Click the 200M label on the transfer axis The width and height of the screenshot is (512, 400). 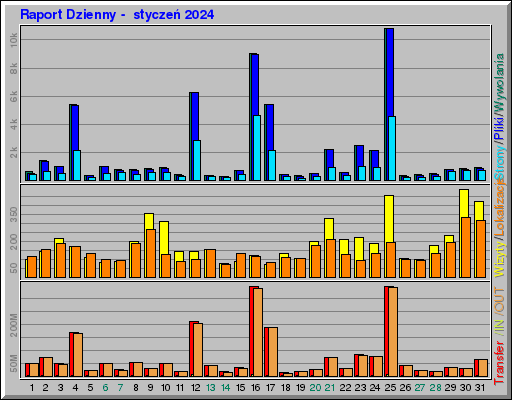tap(14, 325)
